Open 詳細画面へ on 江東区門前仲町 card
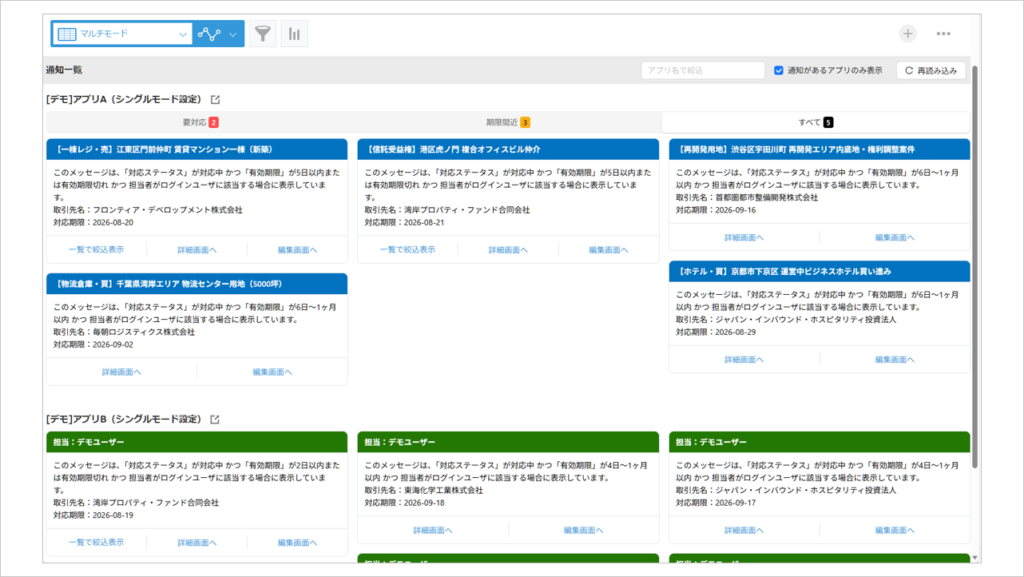Viewport: 1024px width, 577px height. click(197, 249)
